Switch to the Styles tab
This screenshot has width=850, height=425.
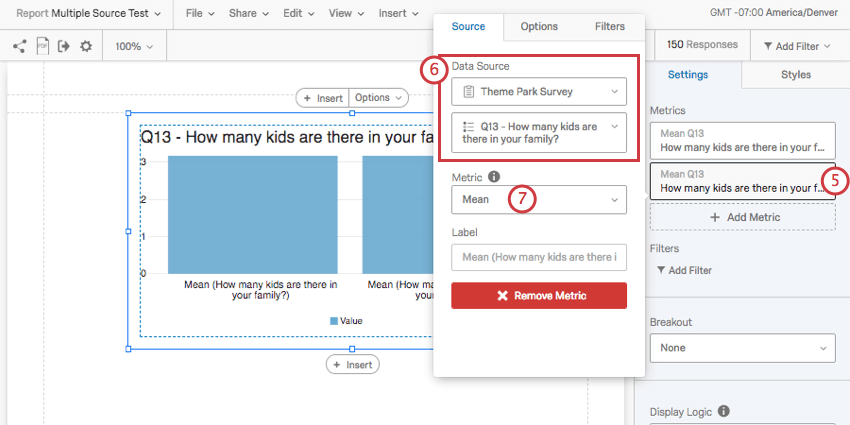pyautogui.click(x=796, y=74)
